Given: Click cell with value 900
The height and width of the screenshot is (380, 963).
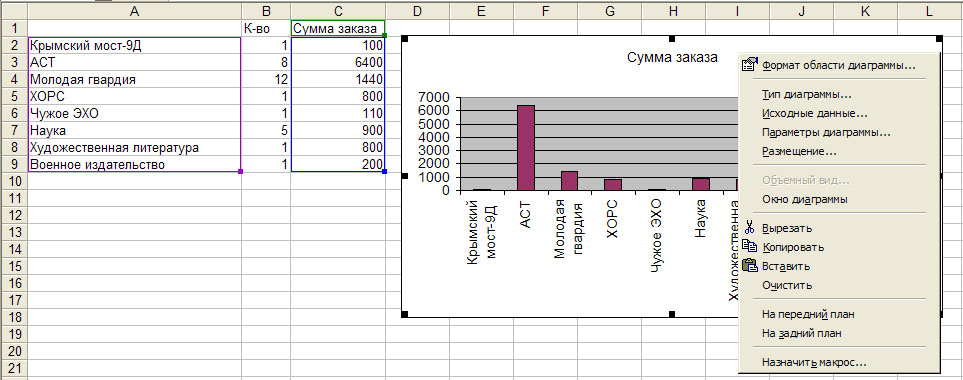Looking at the screenshot, I should point(338,130).
